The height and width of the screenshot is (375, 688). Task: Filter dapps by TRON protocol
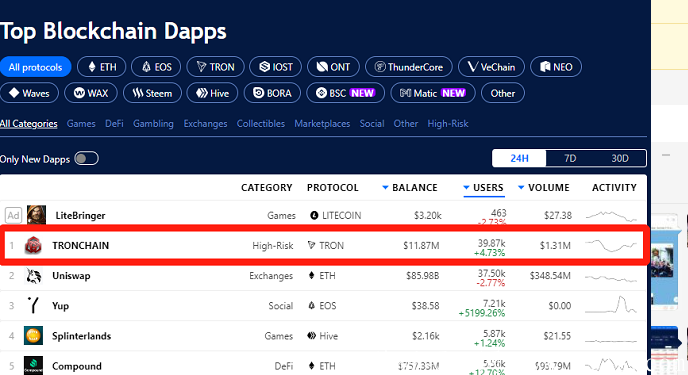[215, 67]
